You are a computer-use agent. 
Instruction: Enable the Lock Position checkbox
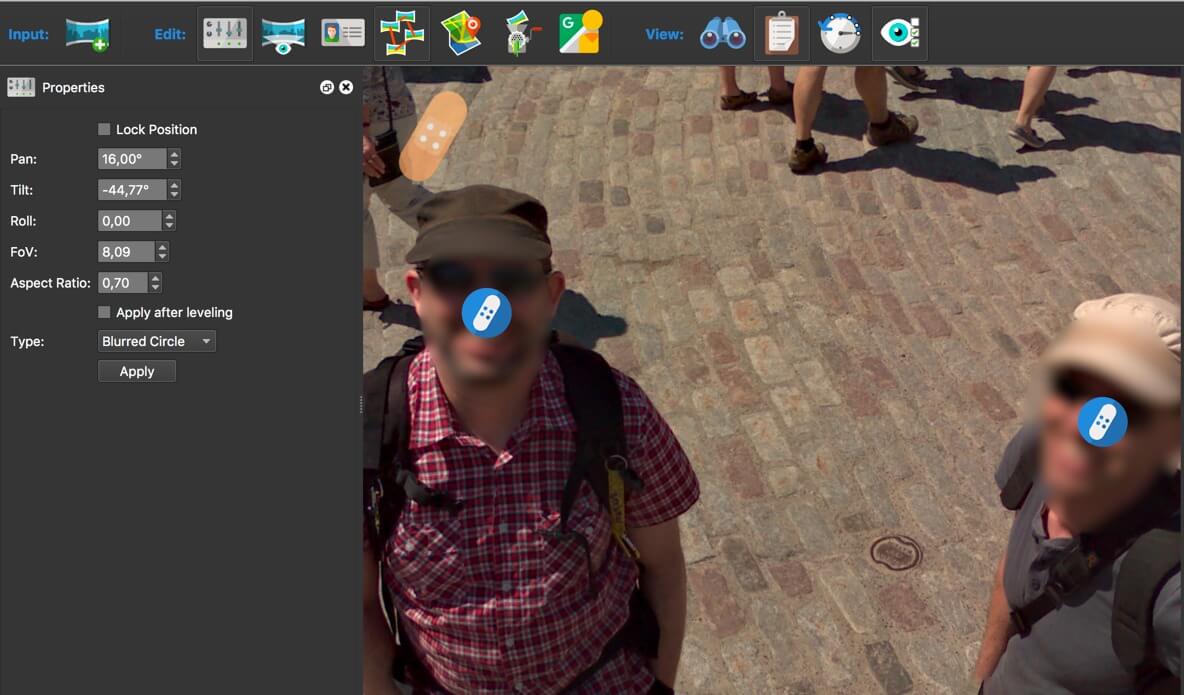pyautogui.click(x=104, y=129)
